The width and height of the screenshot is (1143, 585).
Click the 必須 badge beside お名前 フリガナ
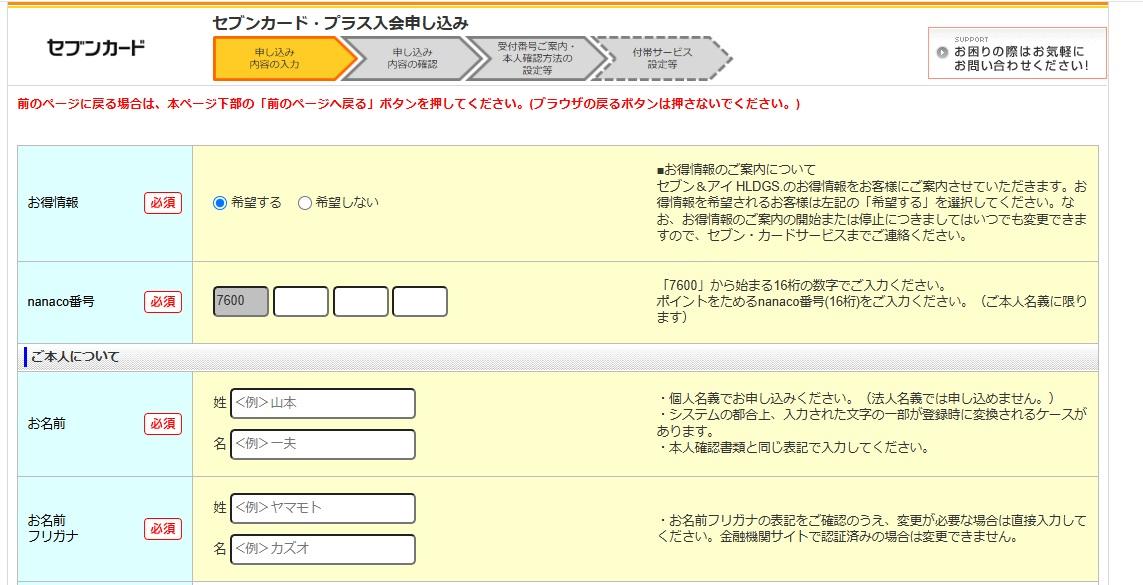(x=163, y=528)
